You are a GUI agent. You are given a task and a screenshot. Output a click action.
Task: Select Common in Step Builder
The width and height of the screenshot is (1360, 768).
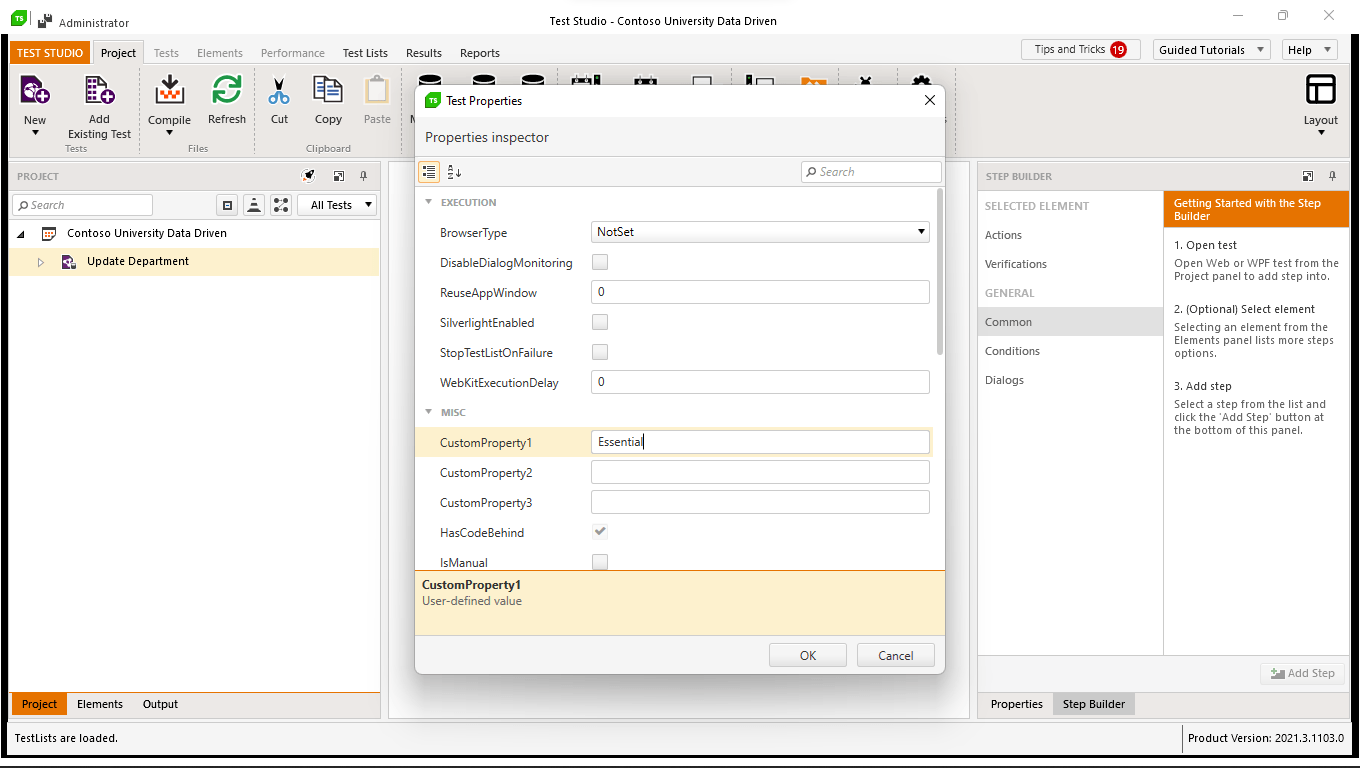click(x=1070, y=322)
